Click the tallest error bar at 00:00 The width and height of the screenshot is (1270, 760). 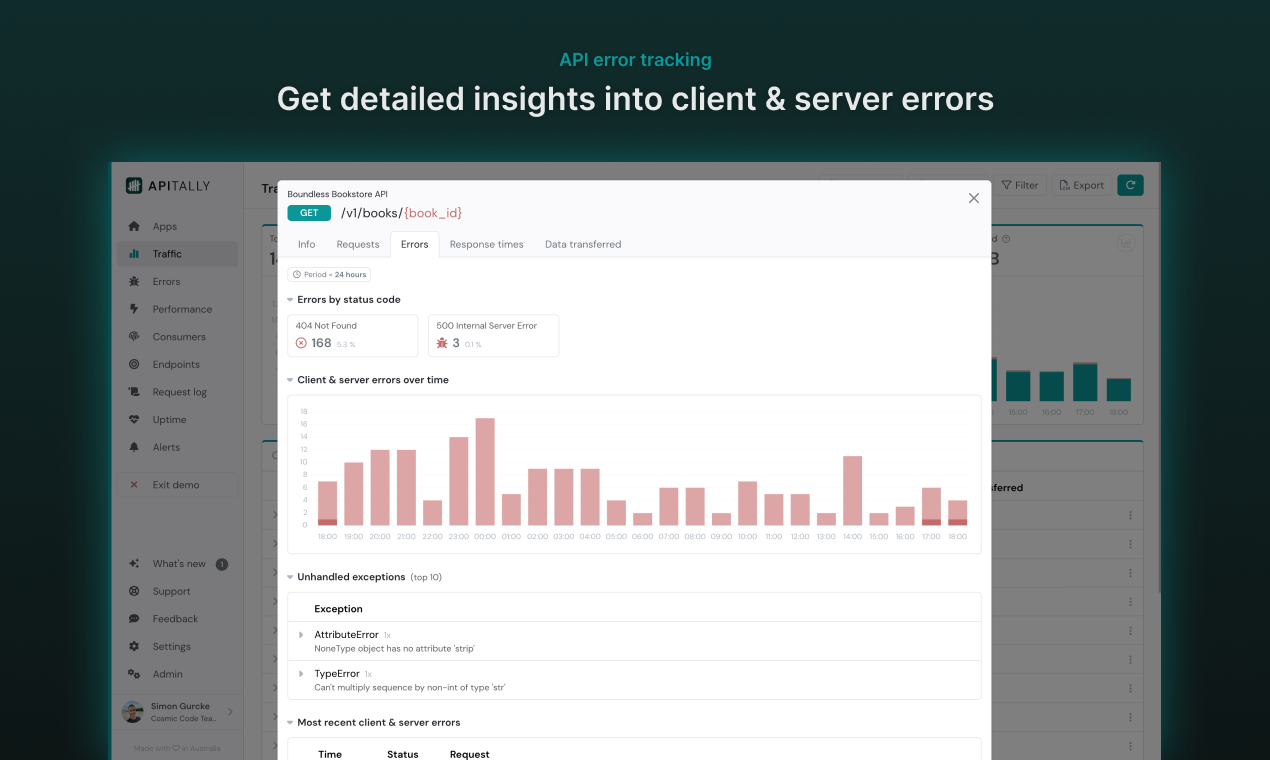485,472
